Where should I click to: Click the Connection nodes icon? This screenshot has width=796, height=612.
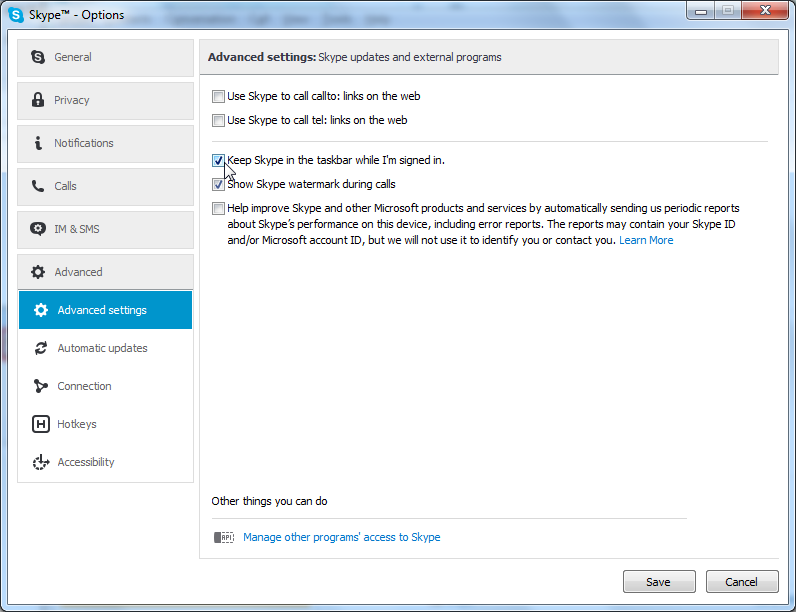pos(41,386)
